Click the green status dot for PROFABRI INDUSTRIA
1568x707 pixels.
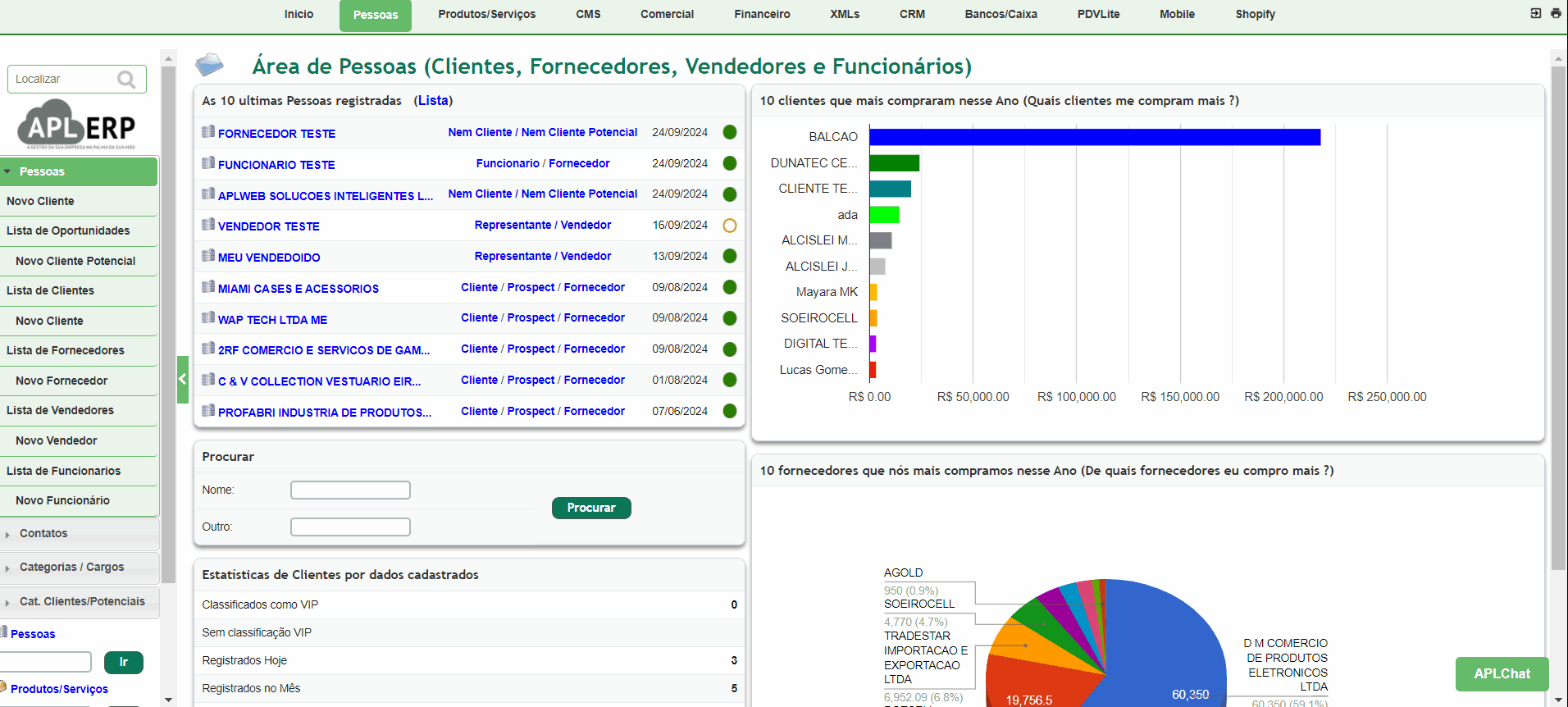[x=730, y=411]
